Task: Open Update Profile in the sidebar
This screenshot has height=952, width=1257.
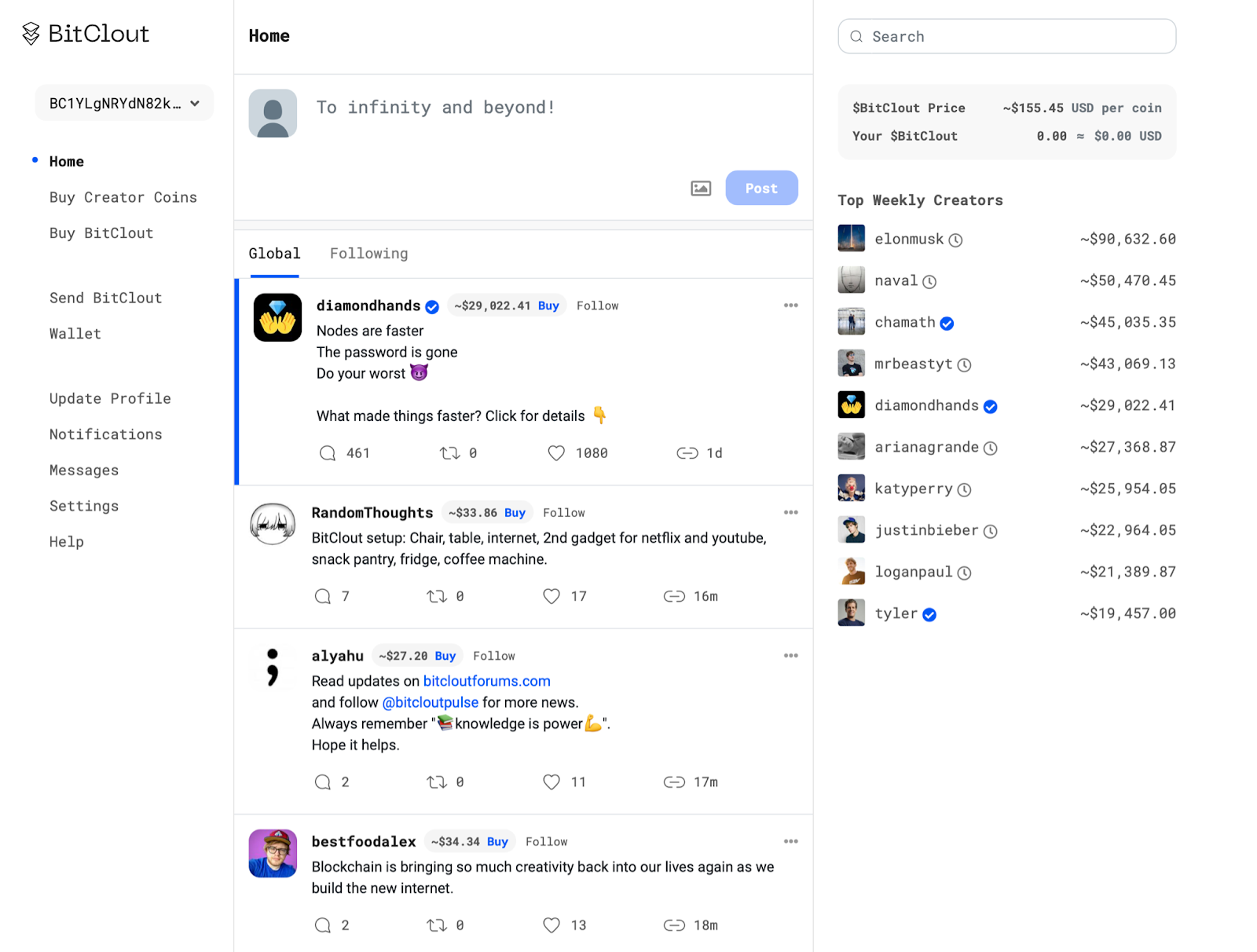Action: click(x=110, y=398)
